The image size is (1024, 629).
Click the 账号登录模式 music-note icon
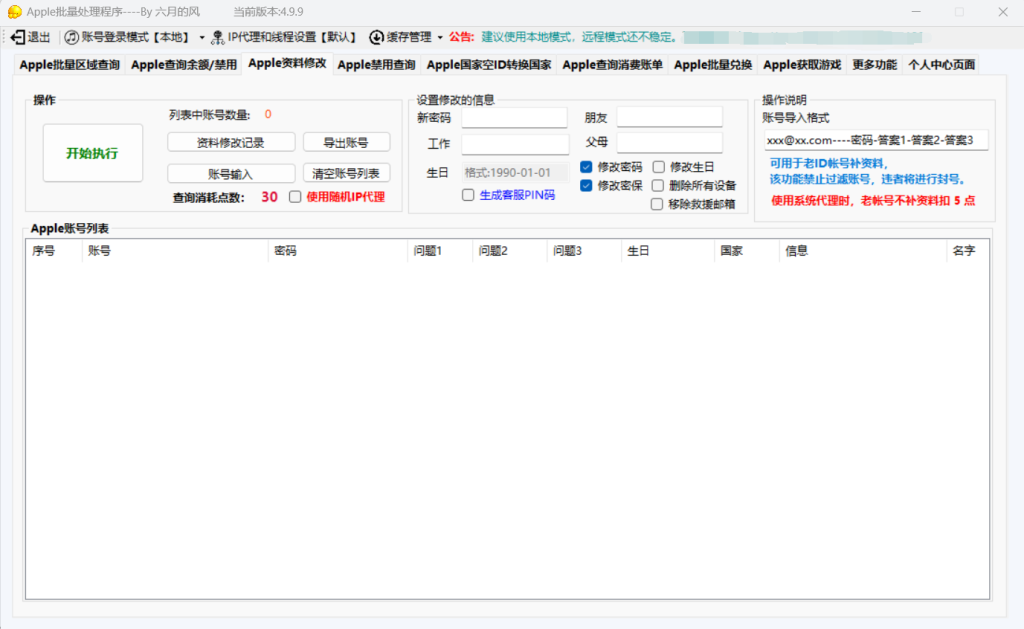pyautogui.click(x=72, y=37)
